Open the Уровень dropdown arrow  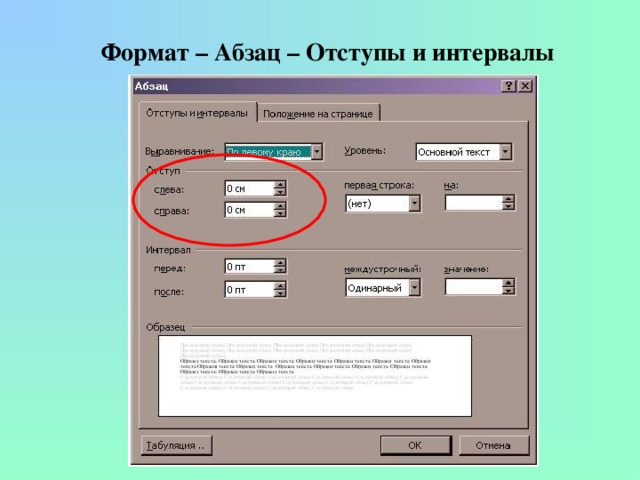505,152
